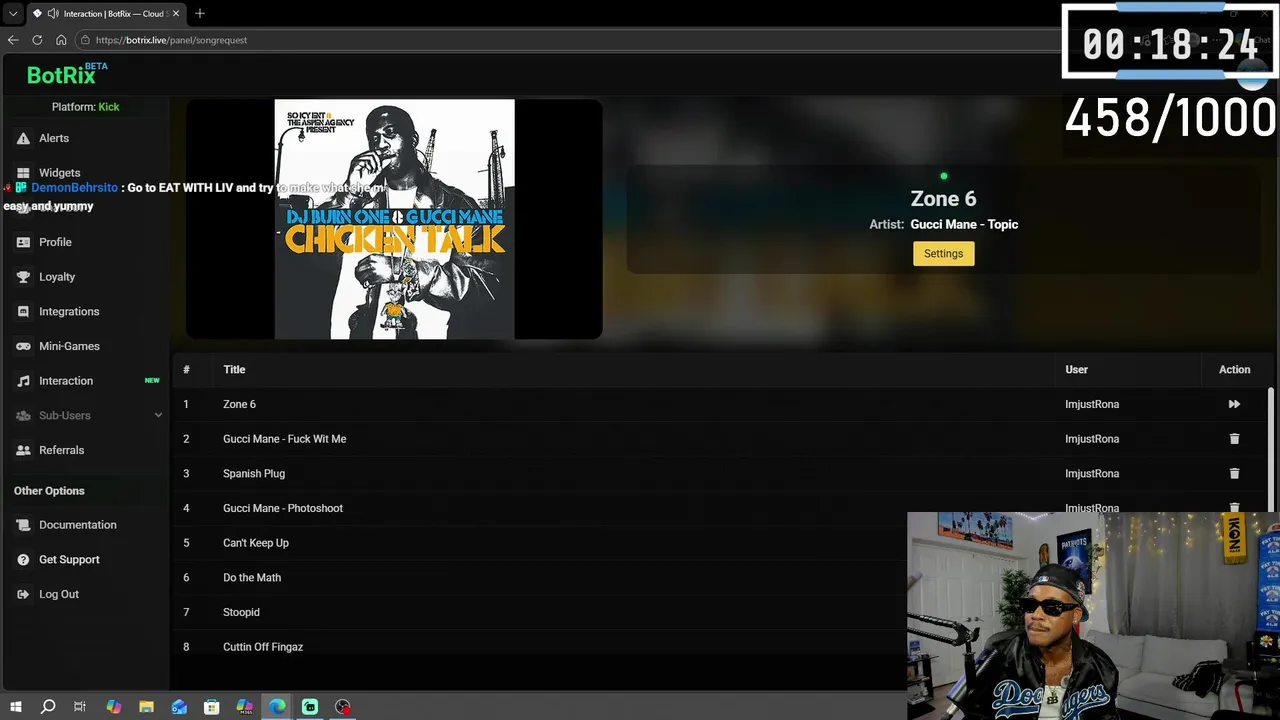Open Loyalty trophy icon in sidebar
This screenshot has width=1280, height=720.
coord(23,277)
